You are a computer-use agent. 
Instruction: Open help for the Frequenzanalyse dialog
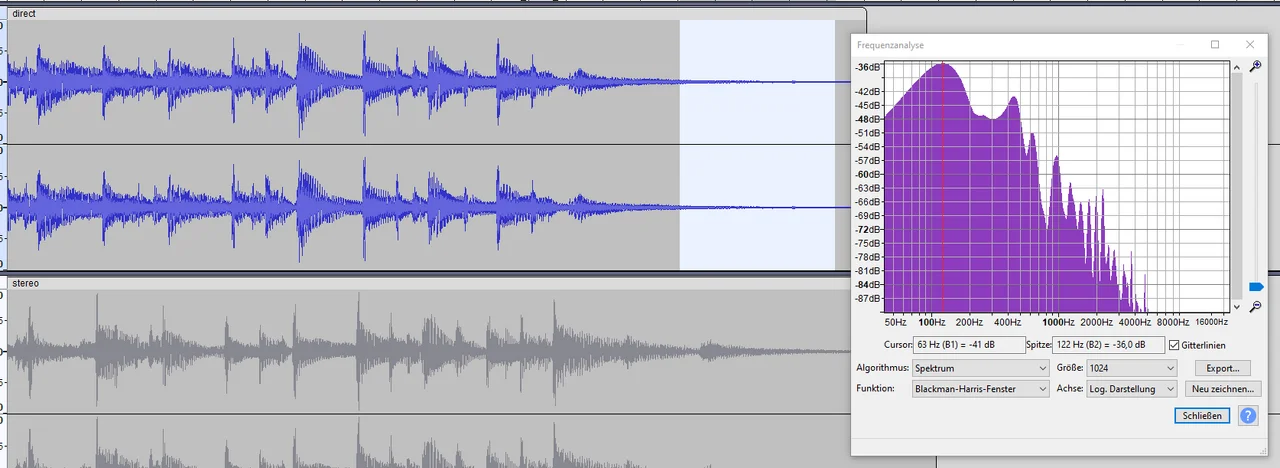point(1247,416)
